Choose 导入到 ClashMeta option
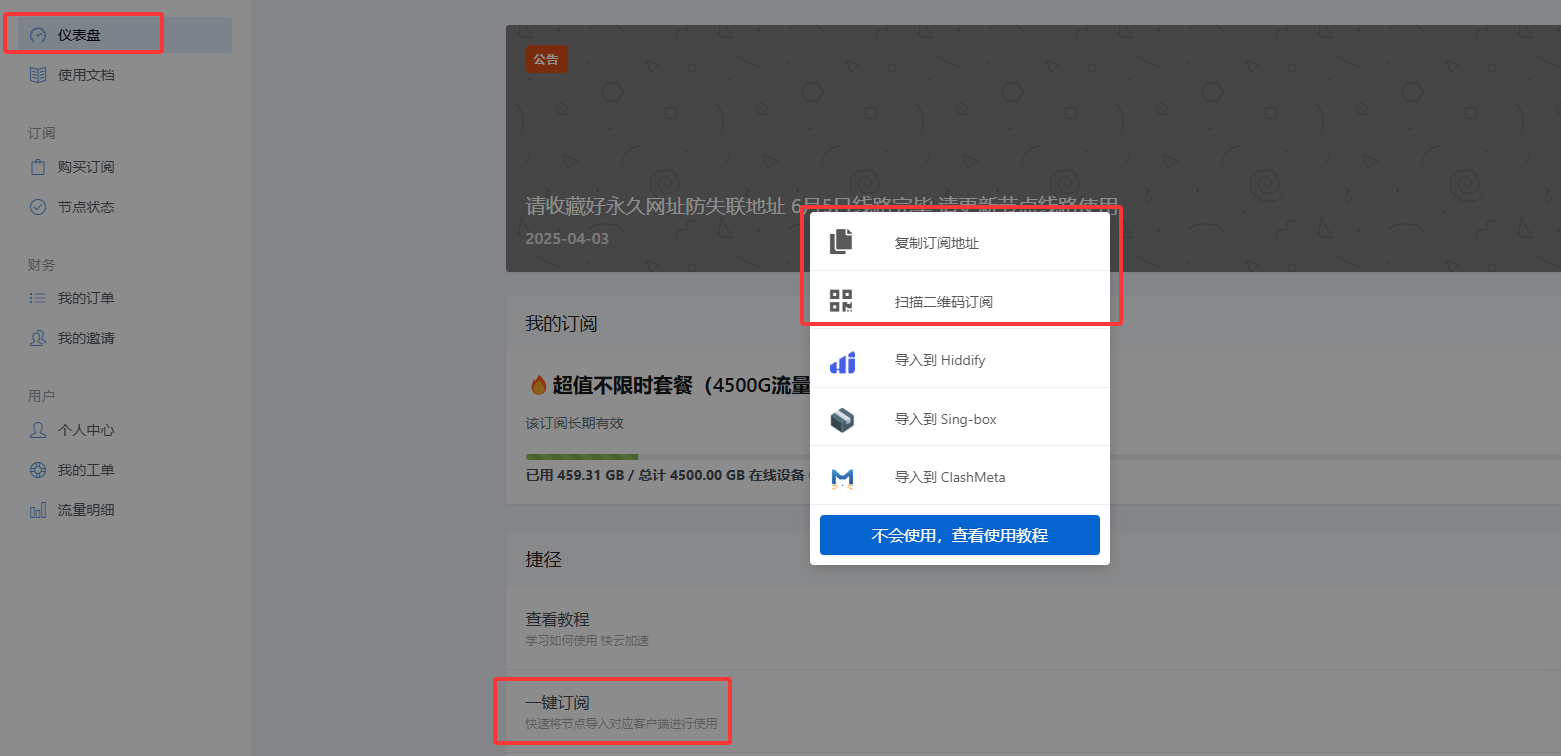The height and width of the screenshot is (756, 1561). coord(960,477)
